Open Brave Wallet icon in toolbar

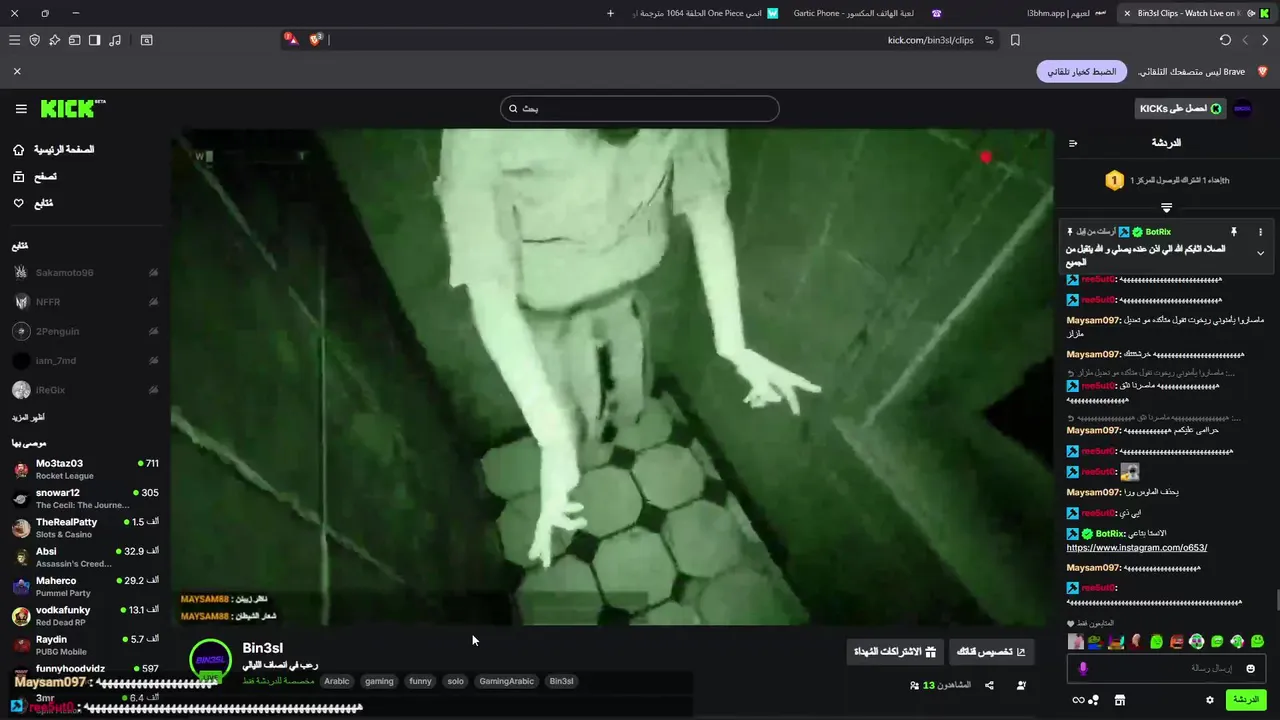click(74, 40)
